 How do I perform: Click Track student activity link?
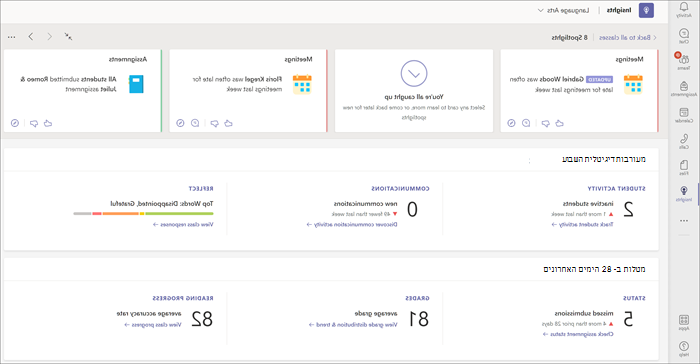point(583,225)
